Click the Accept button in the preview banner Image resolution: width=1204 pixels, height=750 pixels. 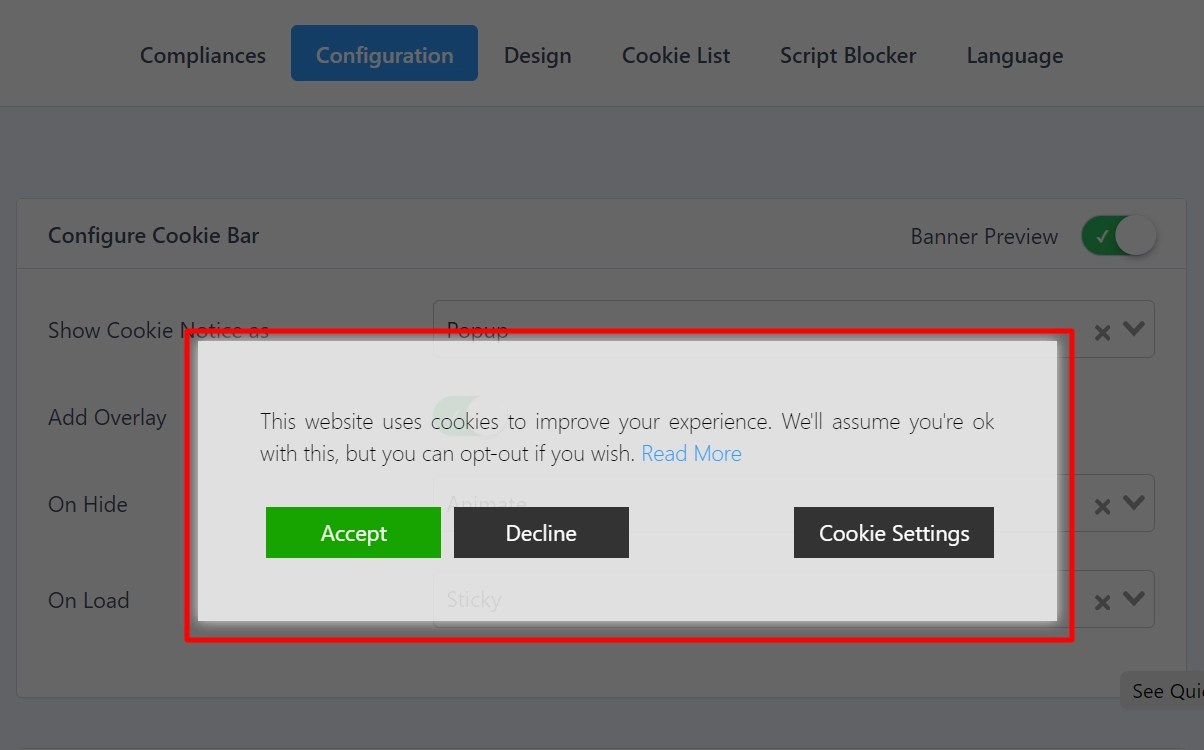click(353, 532)
